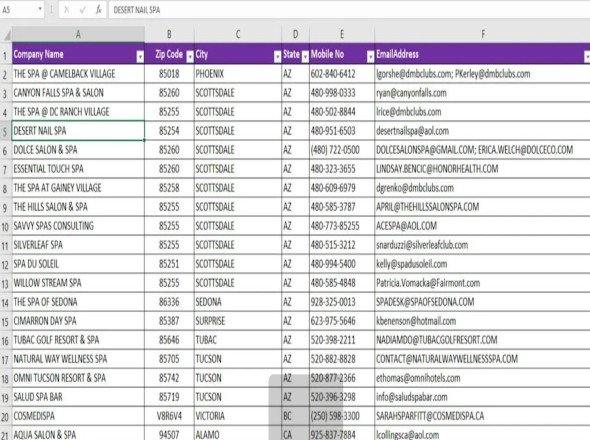590x440 pixels.
Task: Click zip code cell 85018
Action: pyautogui.click(x=169, y=74)
